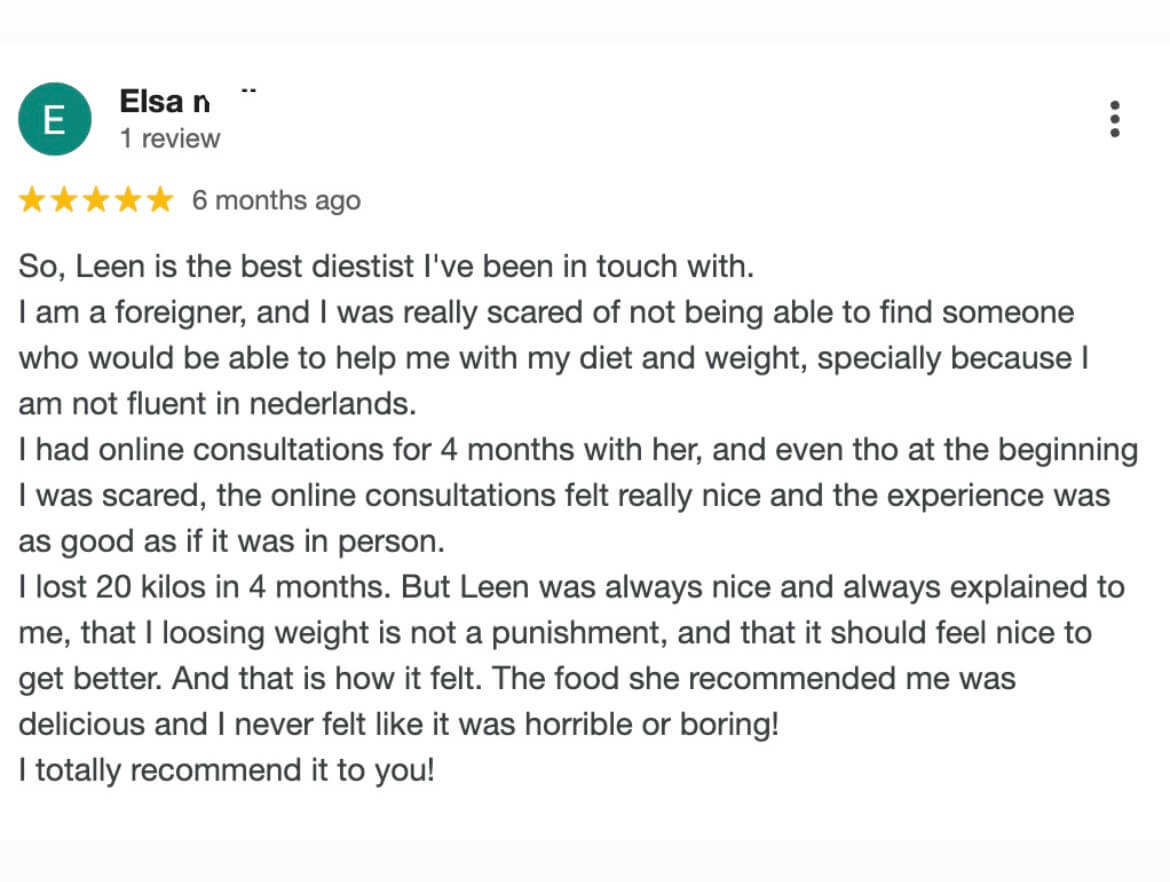This screenshot has width=1170, height=882.
Task: Click the green 'E' profile avatar
Action: click(54, 119)
